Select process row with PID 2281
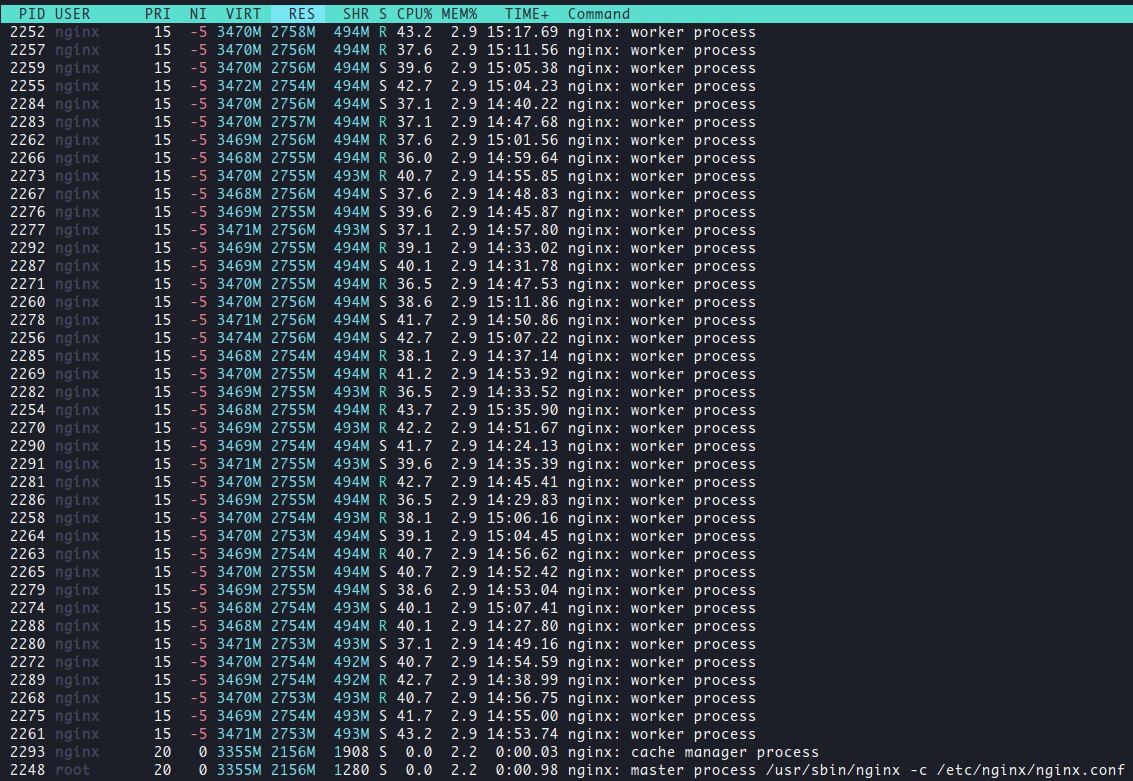Viewport: 1133px width, 781px height. click(566, 482)
